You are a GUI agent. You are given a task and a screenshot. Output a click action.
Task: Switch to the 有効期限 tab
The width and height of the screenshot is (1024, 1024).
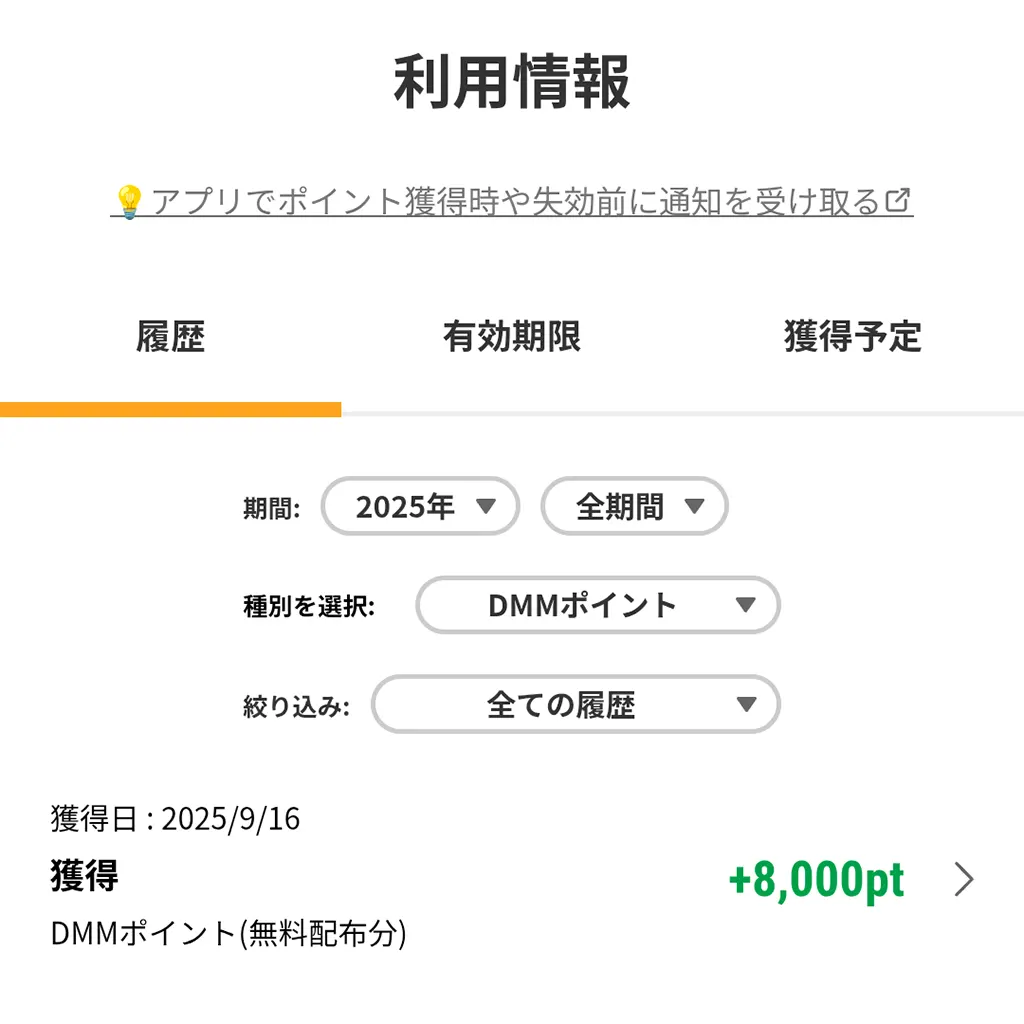(512, 337)
